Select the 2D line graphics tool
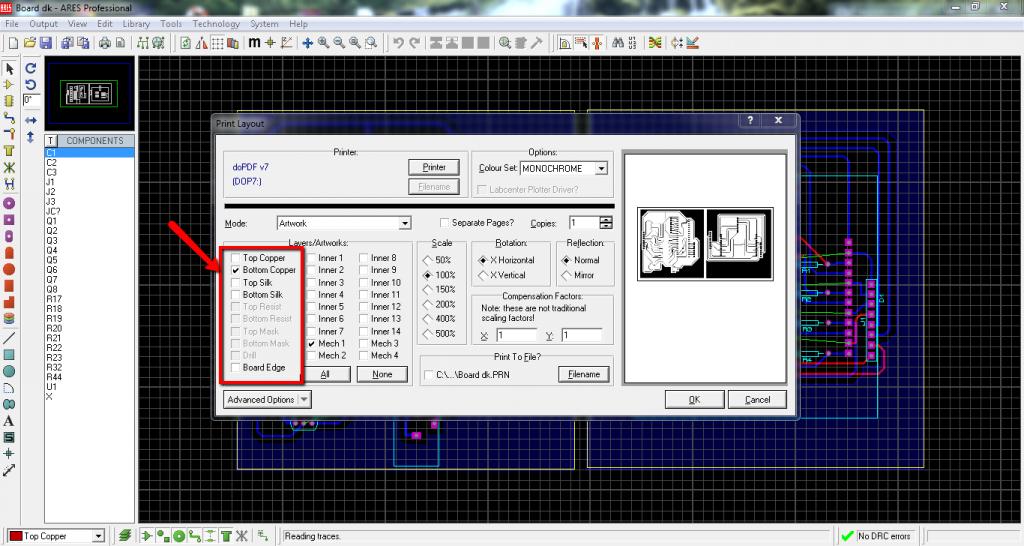The image size is (1024, 546). click(9, 339)
